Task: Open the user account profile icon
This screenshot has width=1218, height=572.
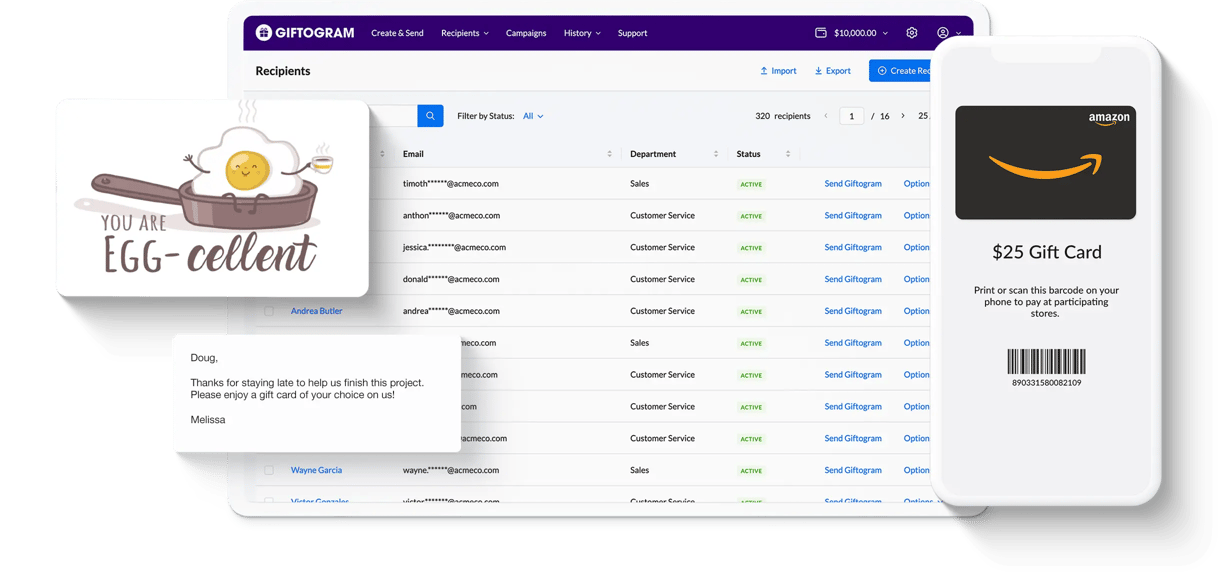Action: pyautogui.click(x=943, y=33)
